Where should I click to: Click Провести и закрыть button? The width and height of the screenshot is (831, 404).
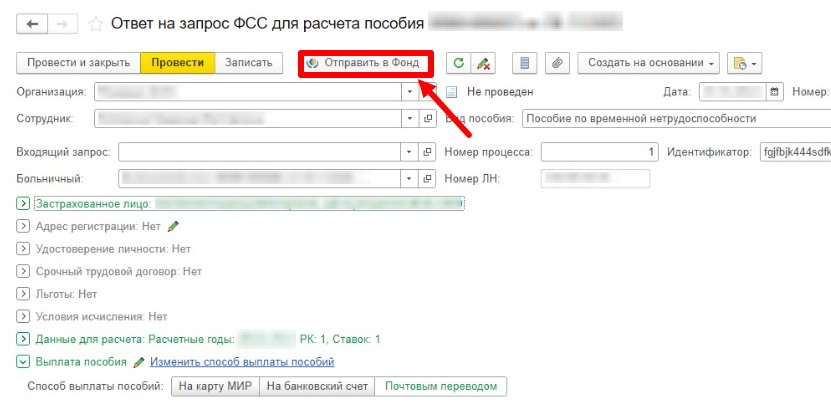[78, 63]
